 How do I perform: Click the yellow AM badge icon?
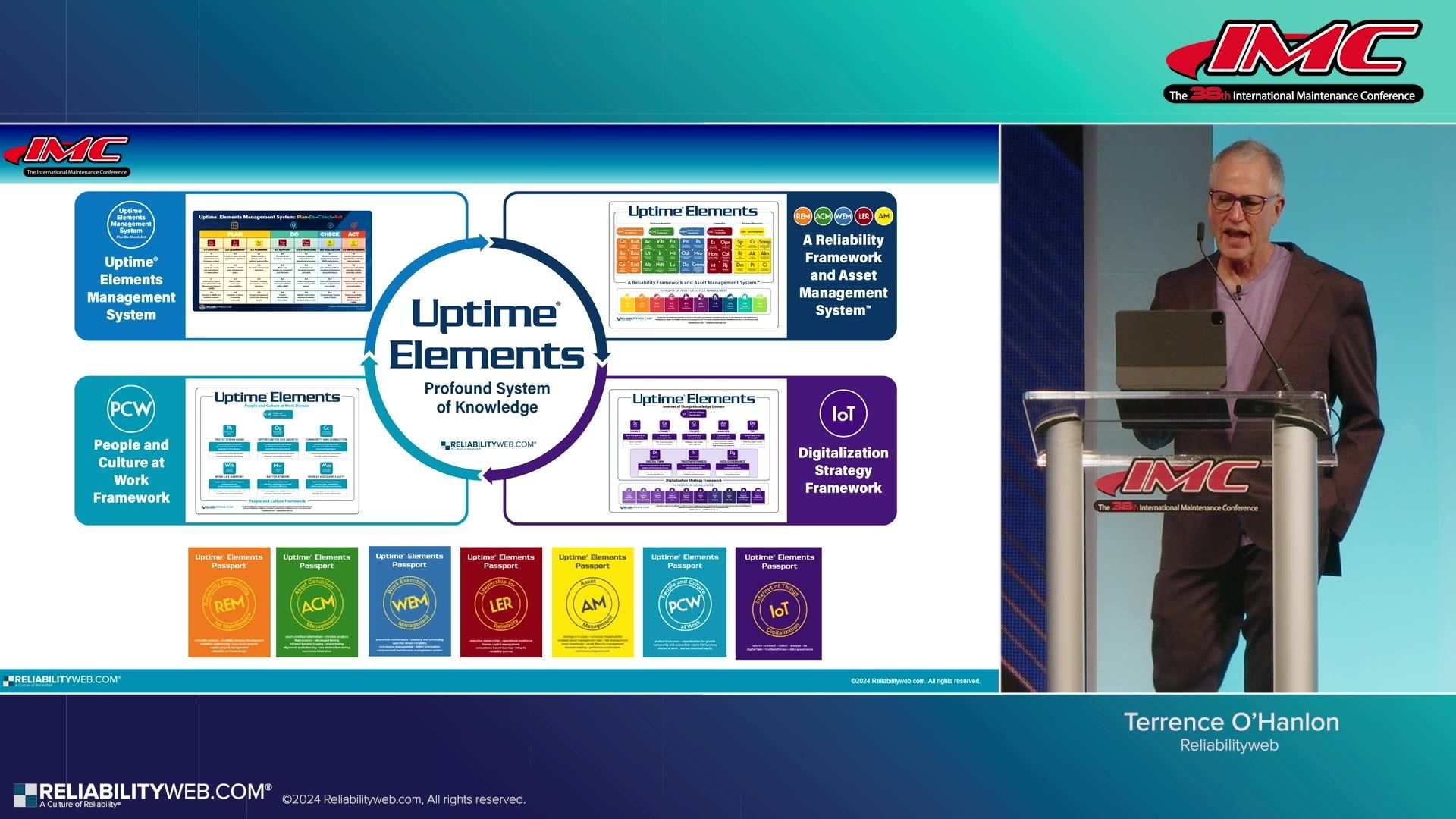tap(883, 216)
